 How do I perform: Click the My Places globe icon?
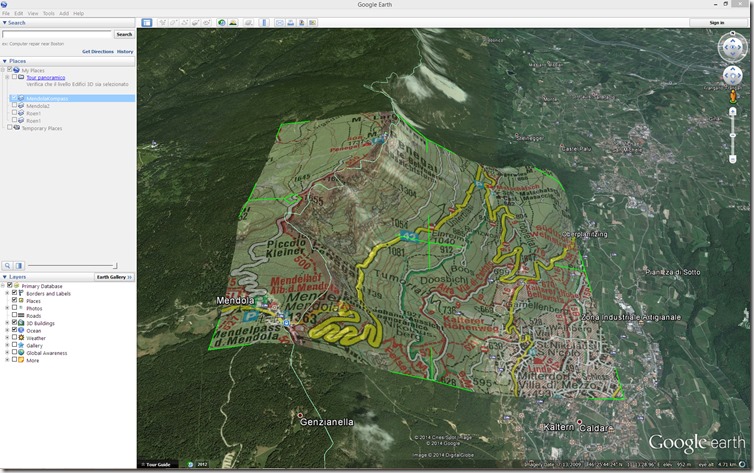click(16, 70)
